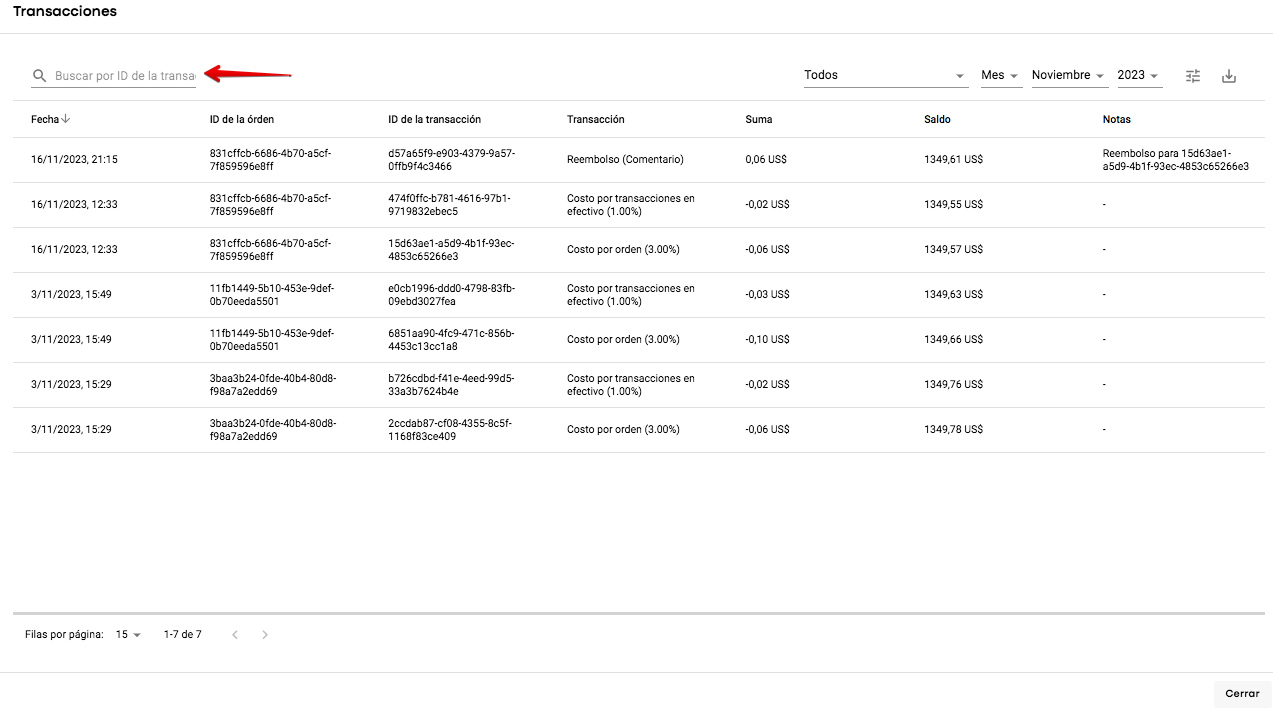Click the 0,06 US$ amount
Viewport: 1273px width, 708px height.
point(767,159)
